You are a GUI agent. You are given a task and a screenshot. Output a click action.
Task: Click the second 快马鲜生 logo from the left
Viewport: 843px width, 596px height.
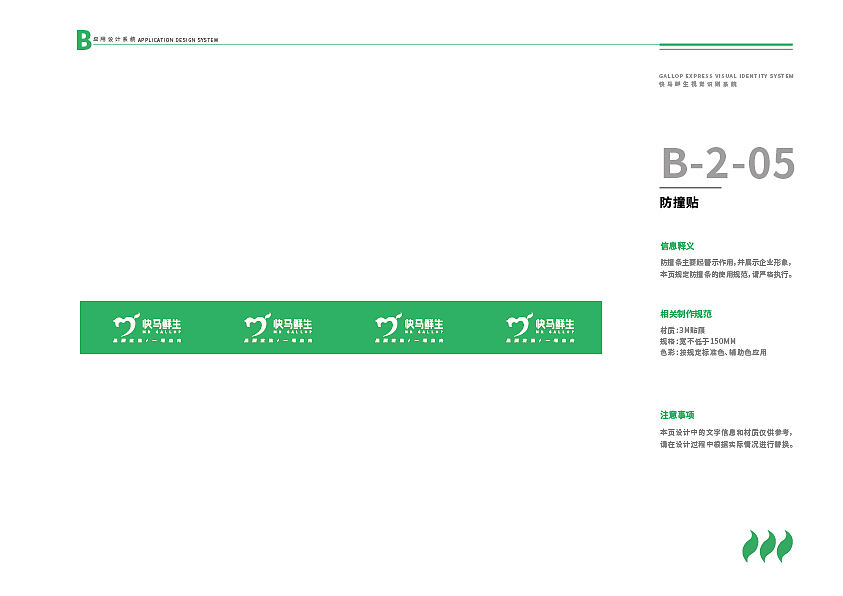[x=278, y=328]
